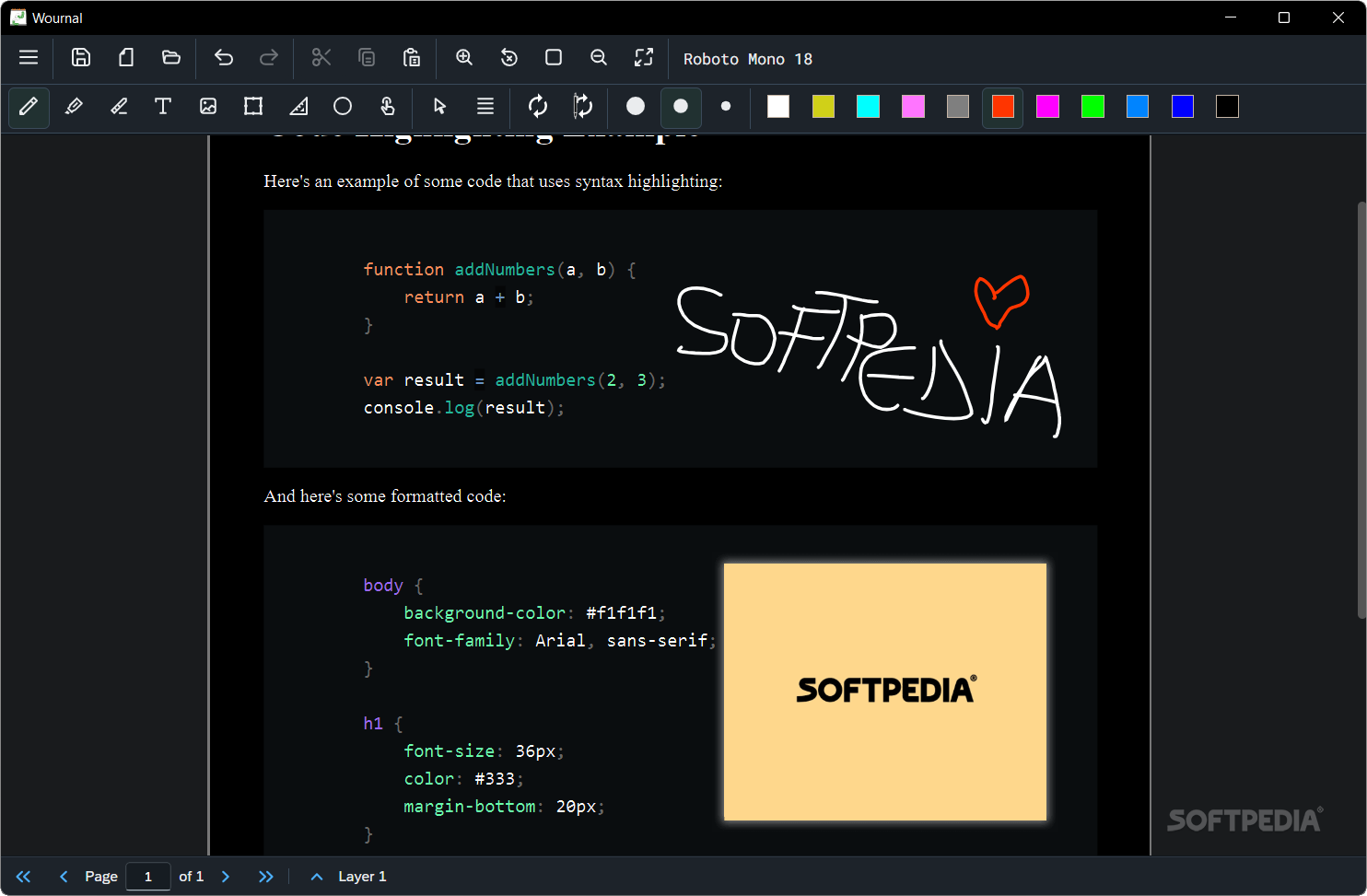Reset the zoom level
Screen dimensions: 1367x896
pyautogui.click(x=509, y=58)
